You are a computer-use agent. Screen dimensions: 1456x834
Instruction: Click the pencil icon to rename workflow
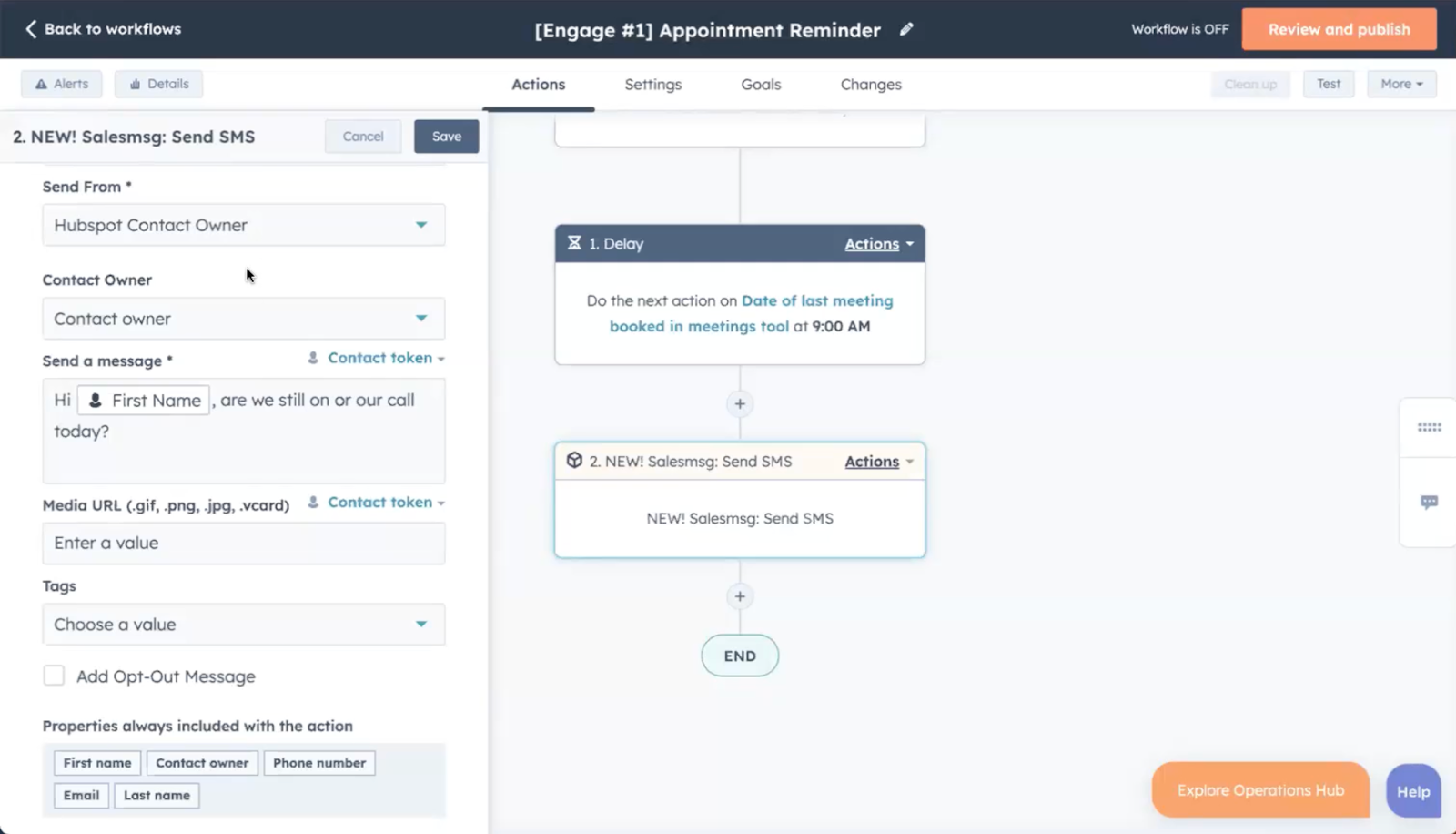[906, 29]
